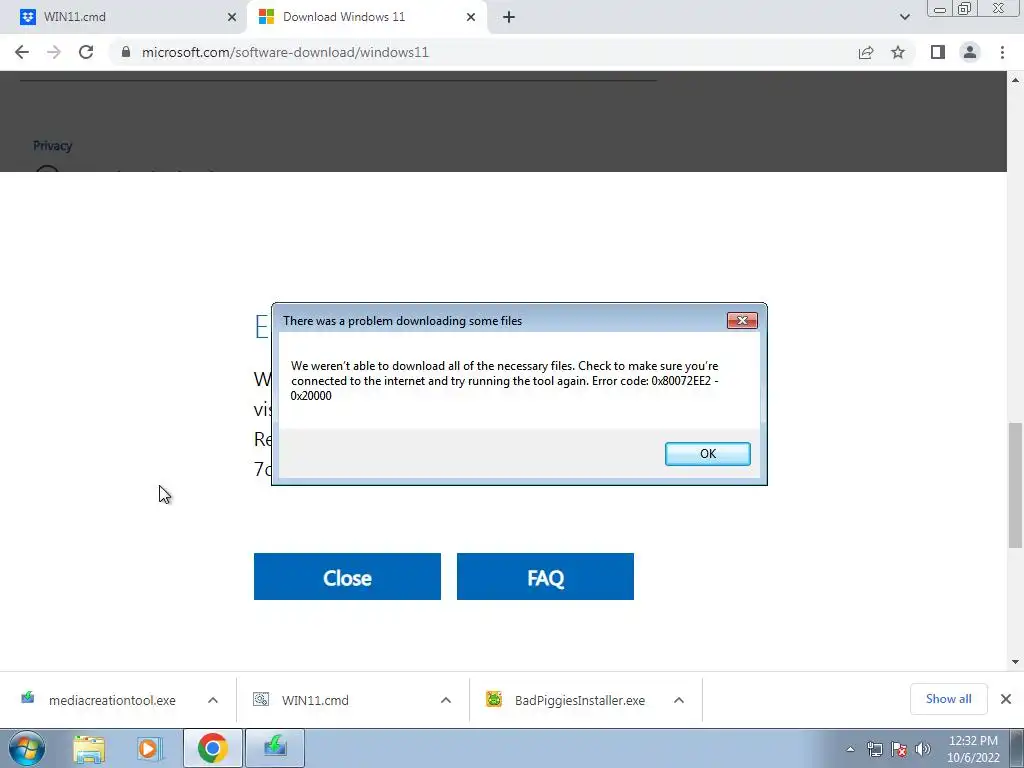View site information via the lock icon
1024x768 pixels.
(x=126, y=52)
